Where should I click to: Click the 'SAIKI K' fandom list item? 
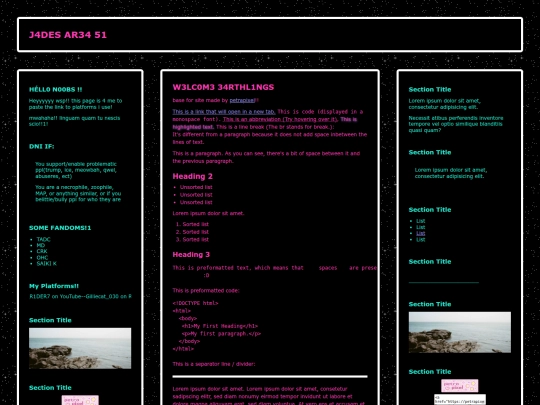point(46,263)
